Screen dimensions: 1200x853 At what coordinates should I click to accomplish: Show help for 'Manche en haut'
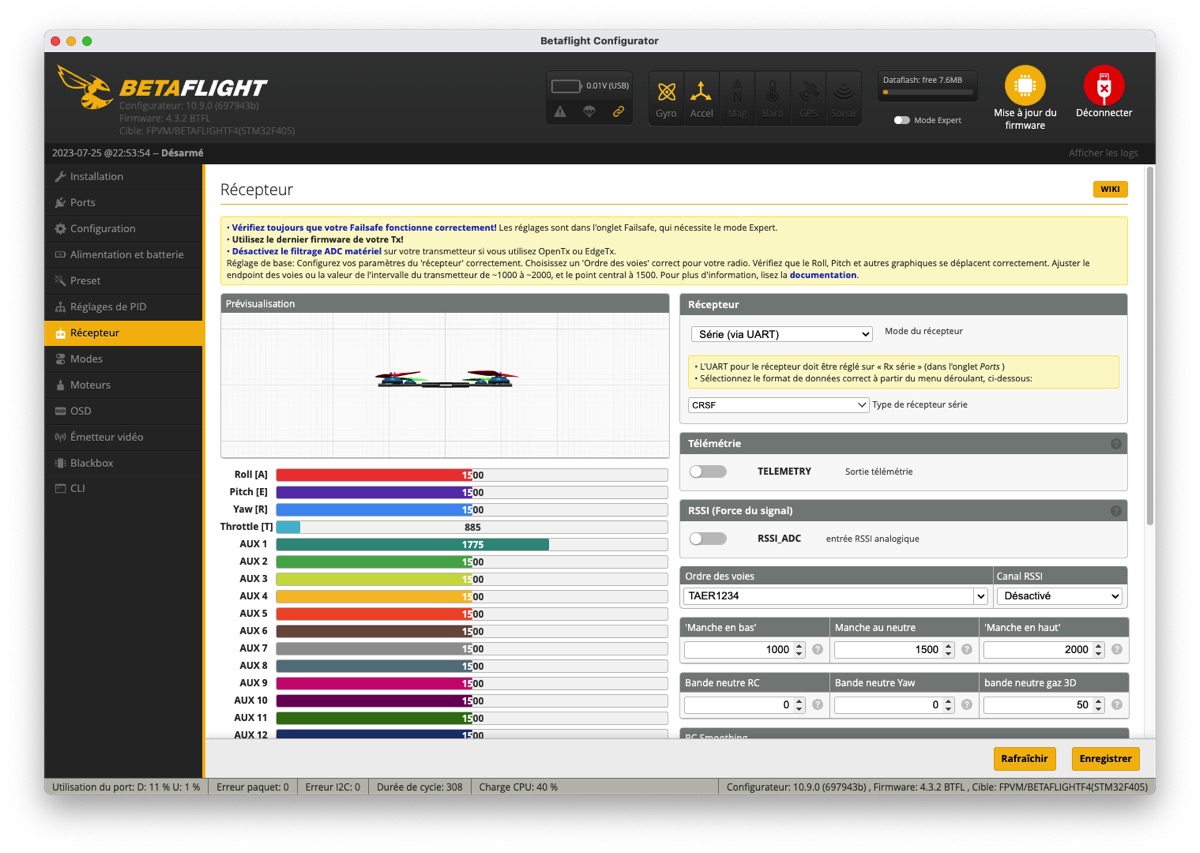tap(1116, 650)
